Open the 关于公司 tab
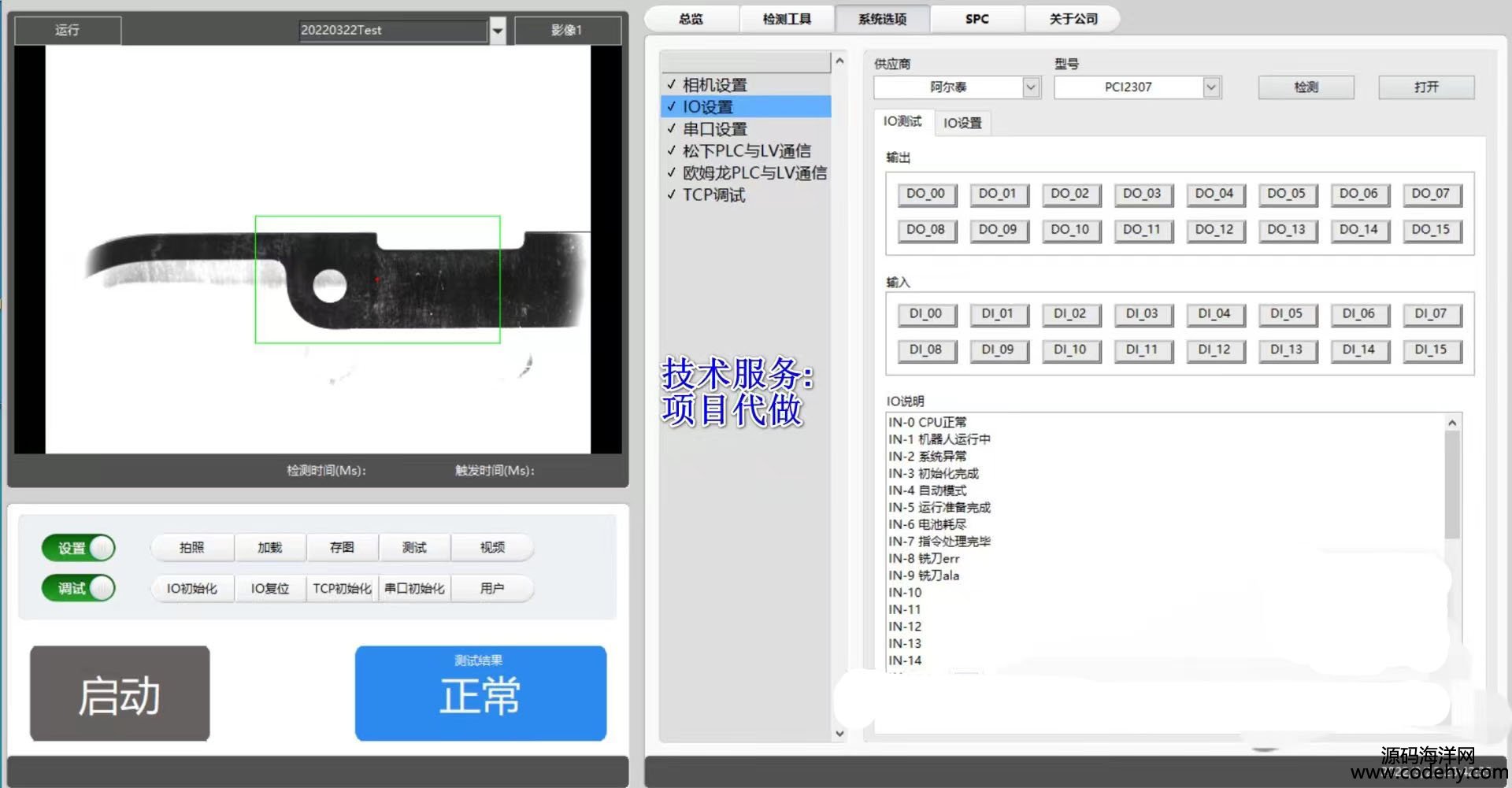Viewport: 1512px width, 788px height. (x=1073, y=19)
